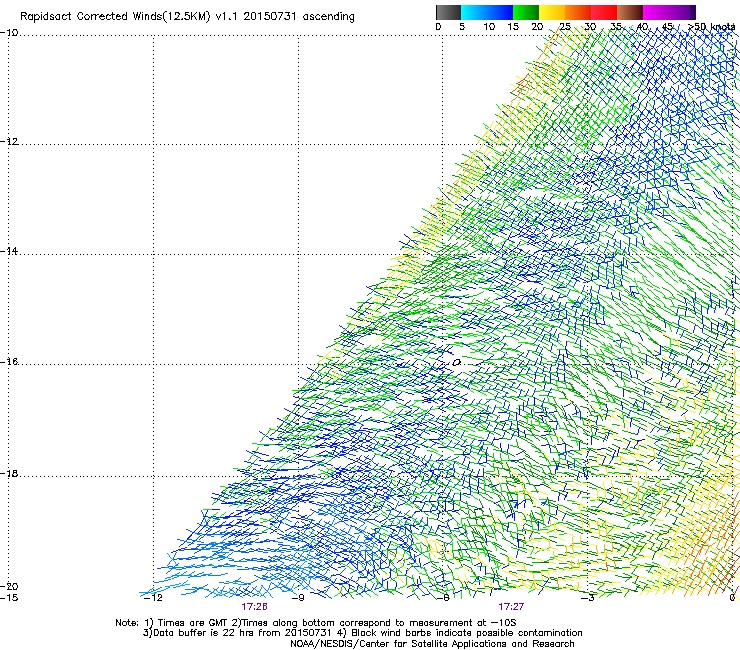Click the '-12' longitude label on the horizontal axis
The image size is (740, 650).
pos(153,598)
